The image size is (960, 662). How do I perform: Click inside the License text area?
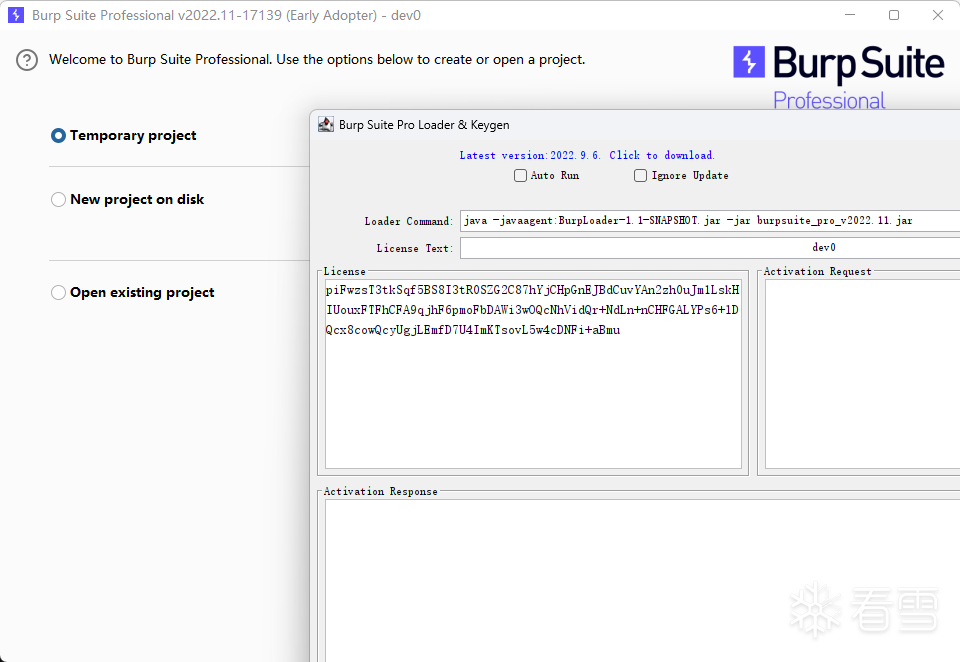tap(533, 374)
